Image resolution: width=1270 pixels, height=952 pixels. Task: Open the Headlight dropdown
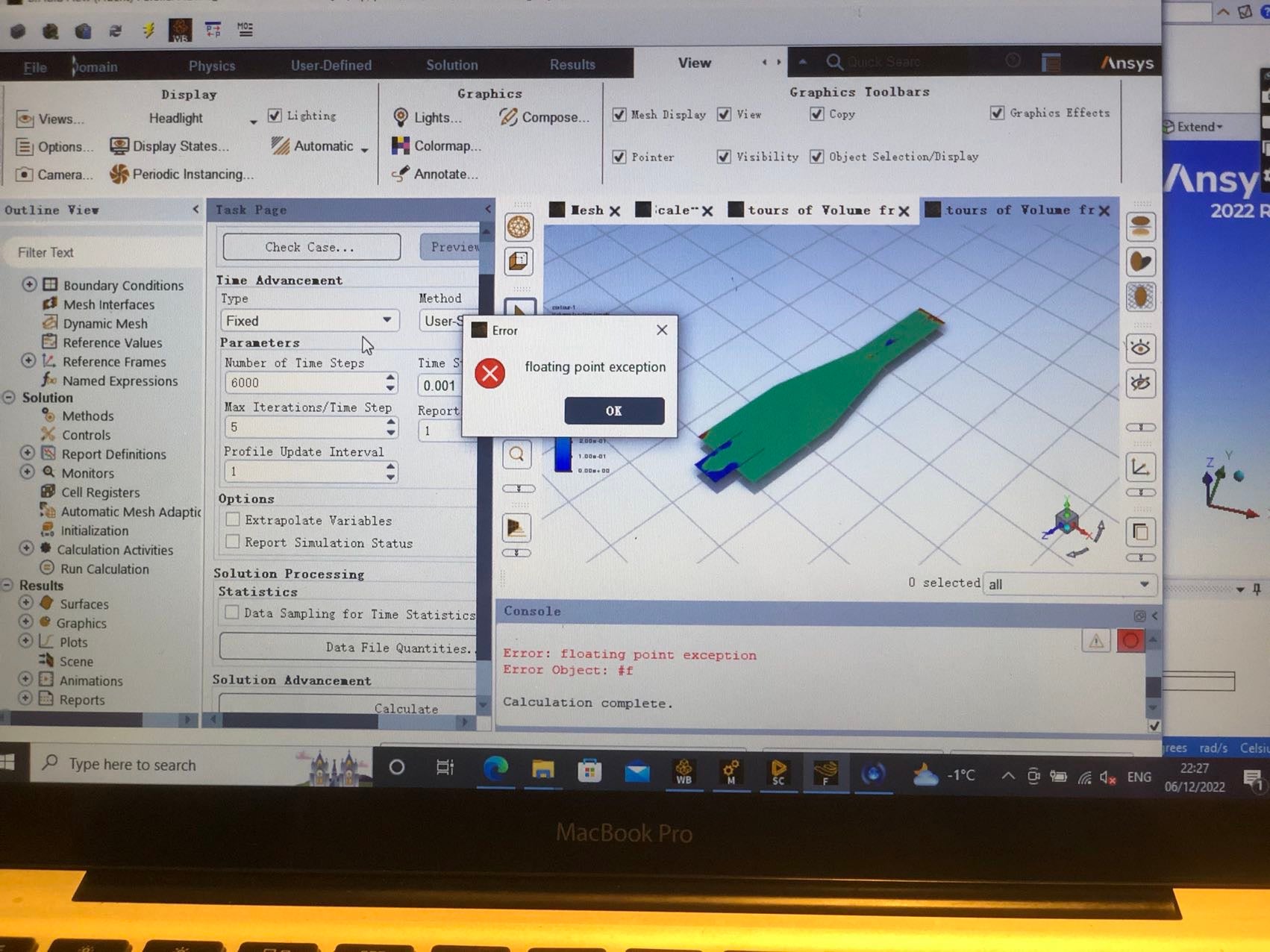pos(253,121)
